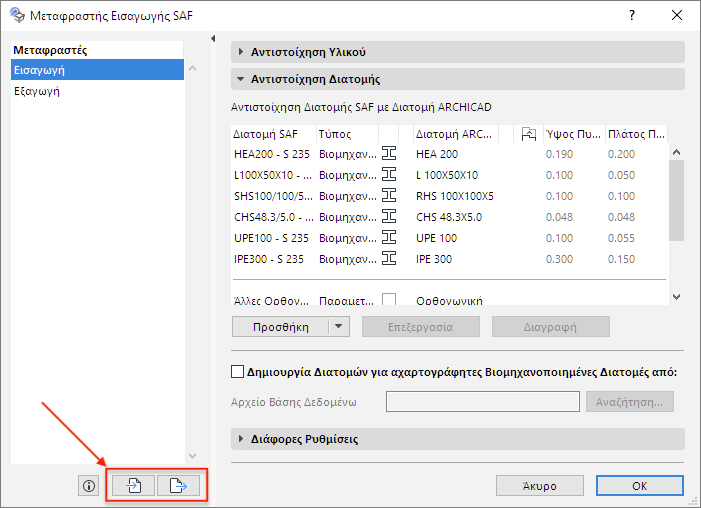Viewport: 701px width, 508px height.
Task: Click the import translator icon button
Action: point(133,485)
